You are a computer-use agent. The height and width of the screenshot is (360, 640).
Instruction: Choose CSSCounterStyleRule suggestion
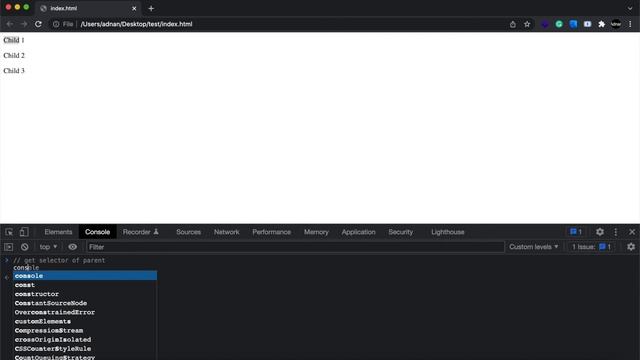[85, 349]
